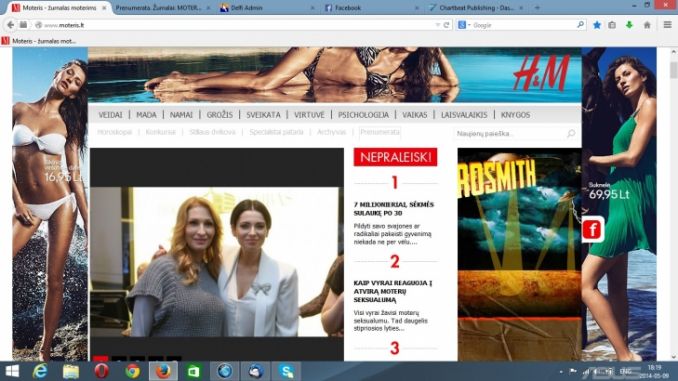Screen dimensions: 678x381
Task: Click into the Naujienų paieška search field
Action: [x=510, y=133]
